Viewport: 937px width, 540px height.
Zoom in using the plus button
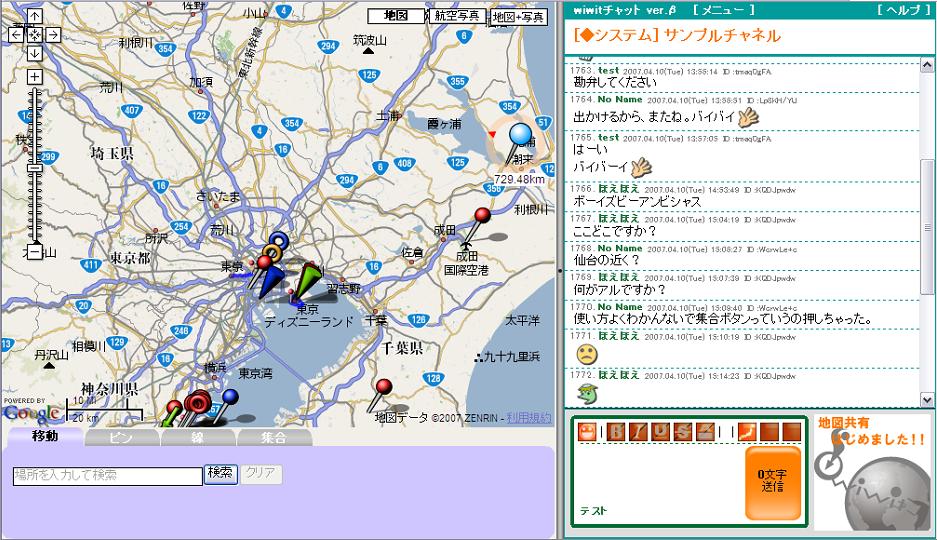click(x=35, y=76)
